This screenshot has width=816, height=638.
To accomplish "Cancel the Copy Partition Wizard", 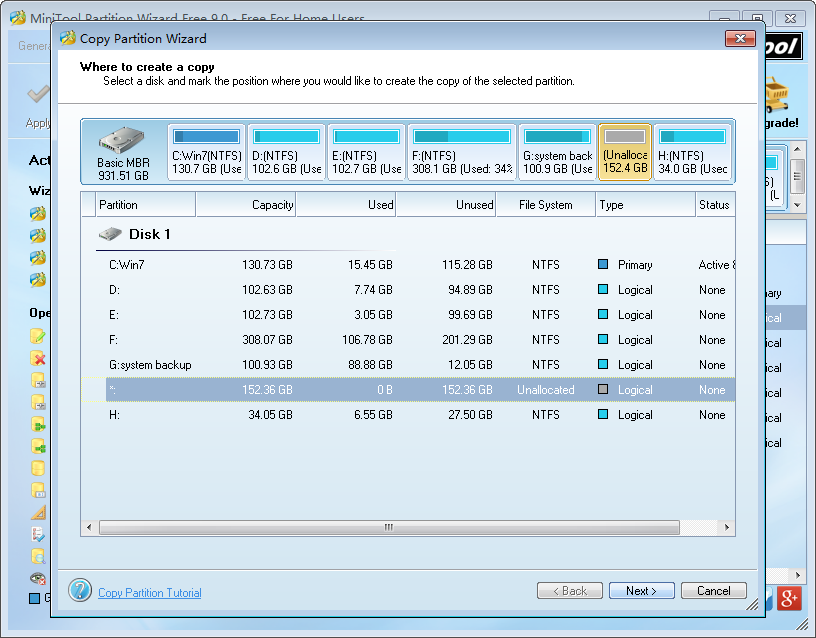I will (x=713, y=591).
